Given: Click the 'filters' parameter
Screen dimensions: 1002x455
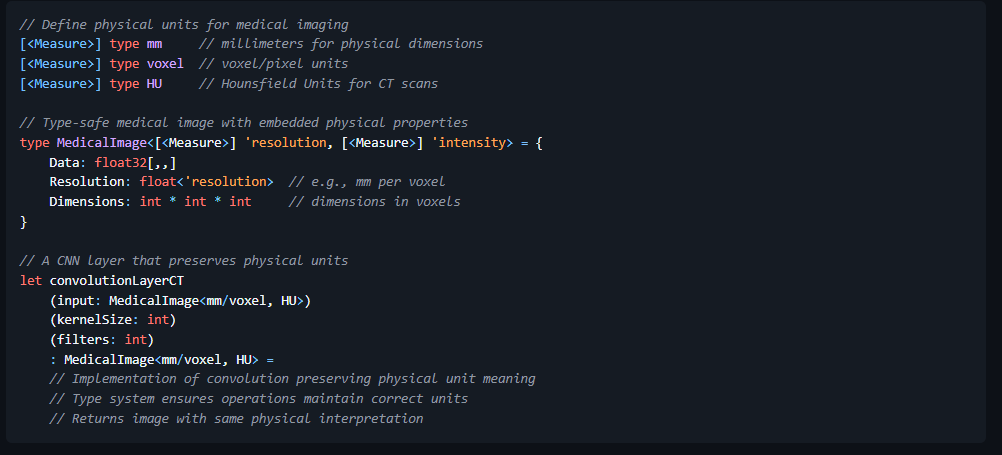Looking at the screenshot, I should [x=83, y=339].
